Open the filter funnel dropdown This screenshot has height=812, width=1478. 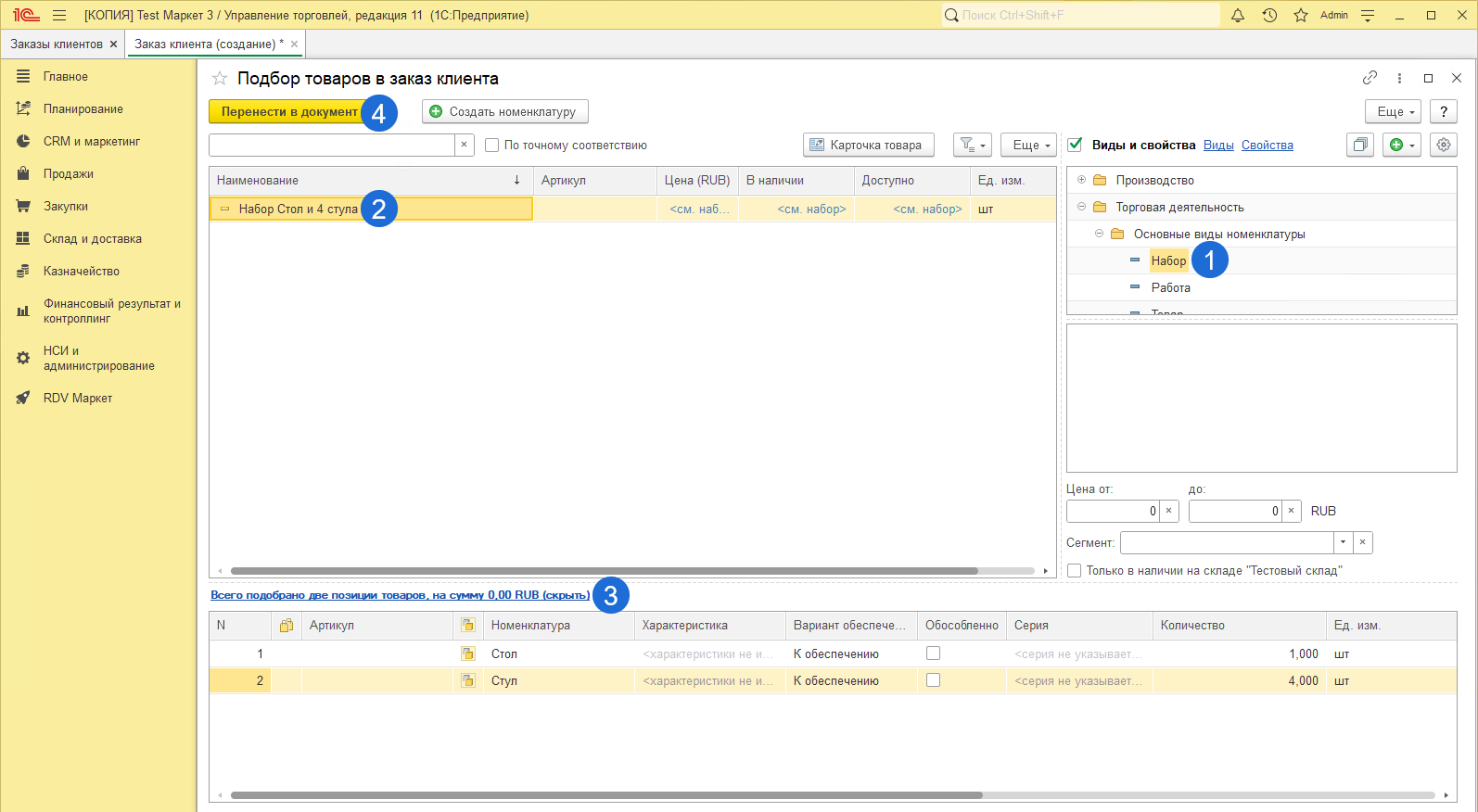tap(972, 145)
